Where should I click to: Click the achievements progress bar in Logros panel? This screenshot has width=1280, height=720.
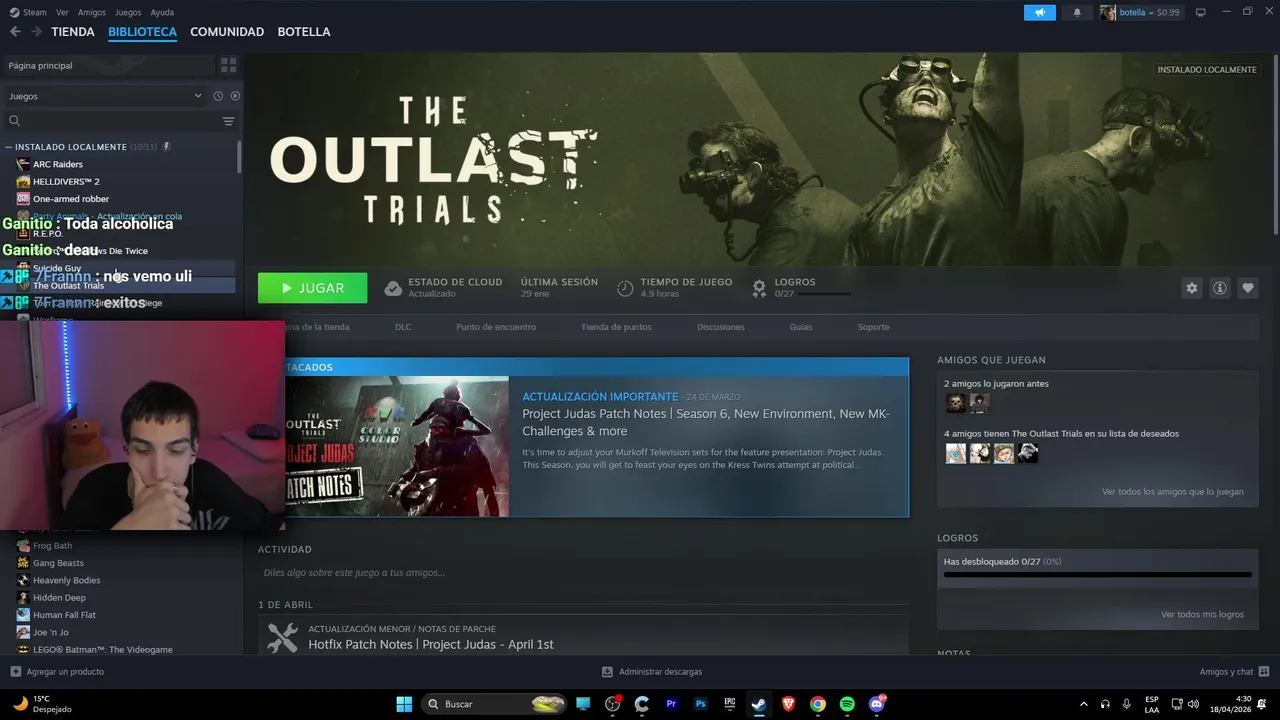click(1097, 575)
